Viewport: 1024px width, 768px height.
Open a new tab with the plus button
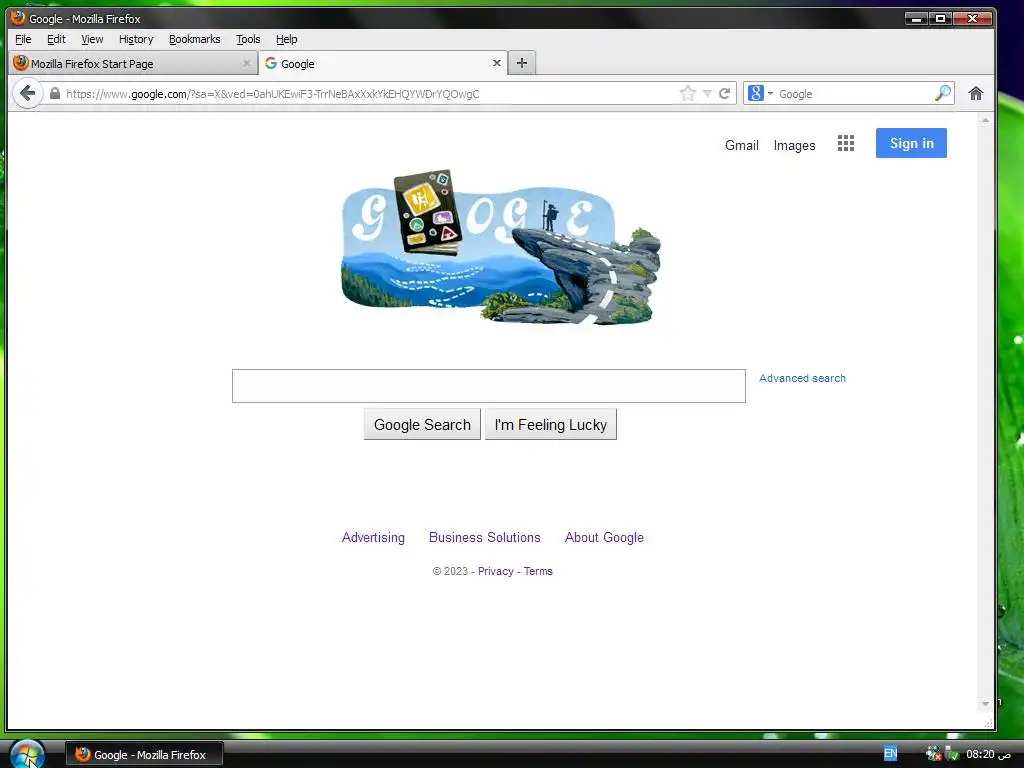[522, 63]
